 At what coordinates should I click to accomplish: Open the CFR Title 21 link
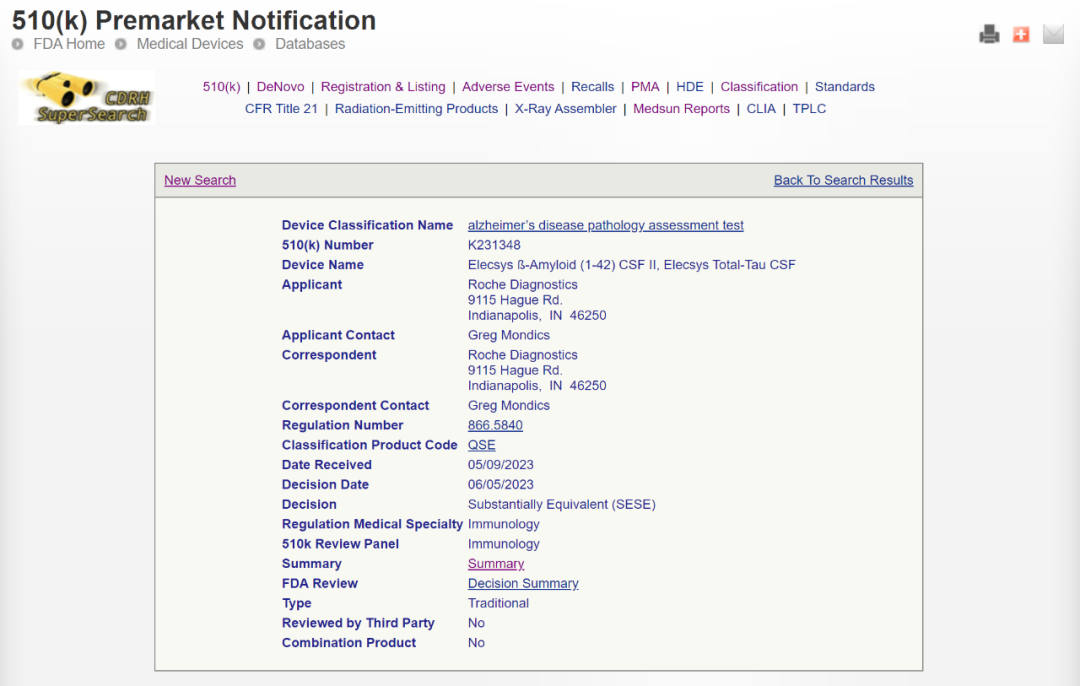[281, 109]
